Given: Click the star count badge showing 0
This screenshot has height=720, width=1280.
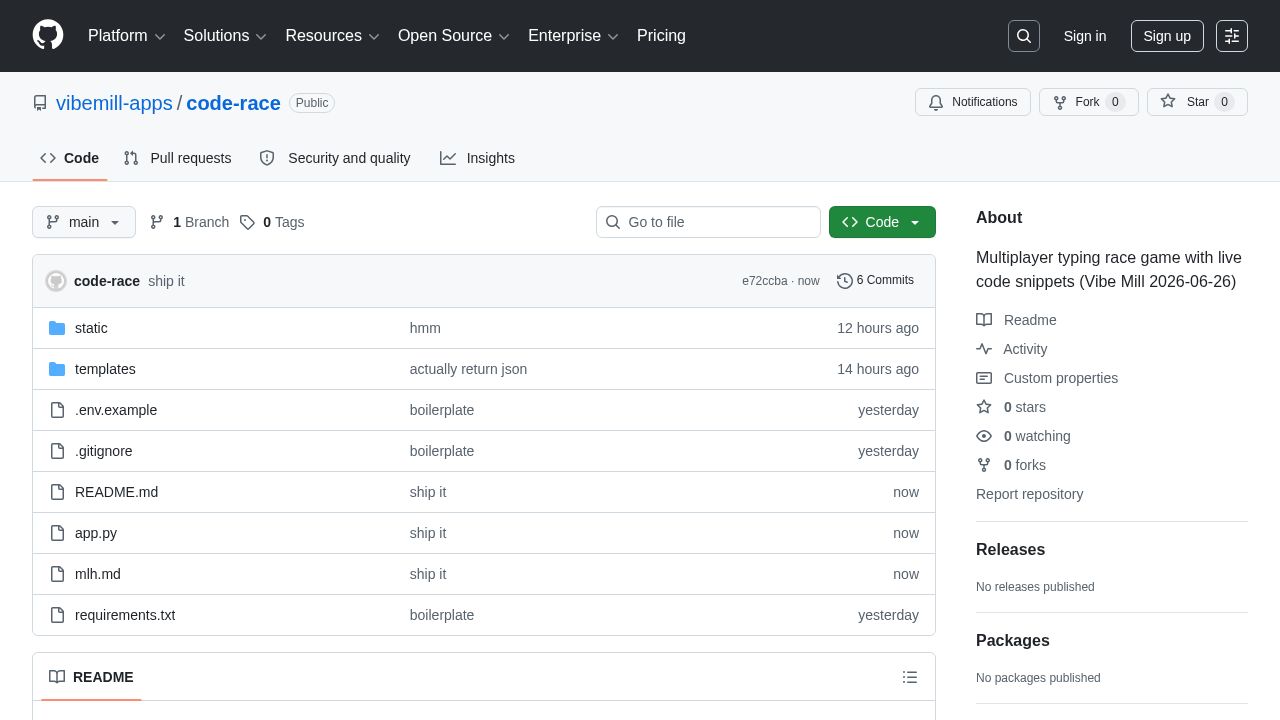Looking at the screenshot, I should coord(1224,102).
